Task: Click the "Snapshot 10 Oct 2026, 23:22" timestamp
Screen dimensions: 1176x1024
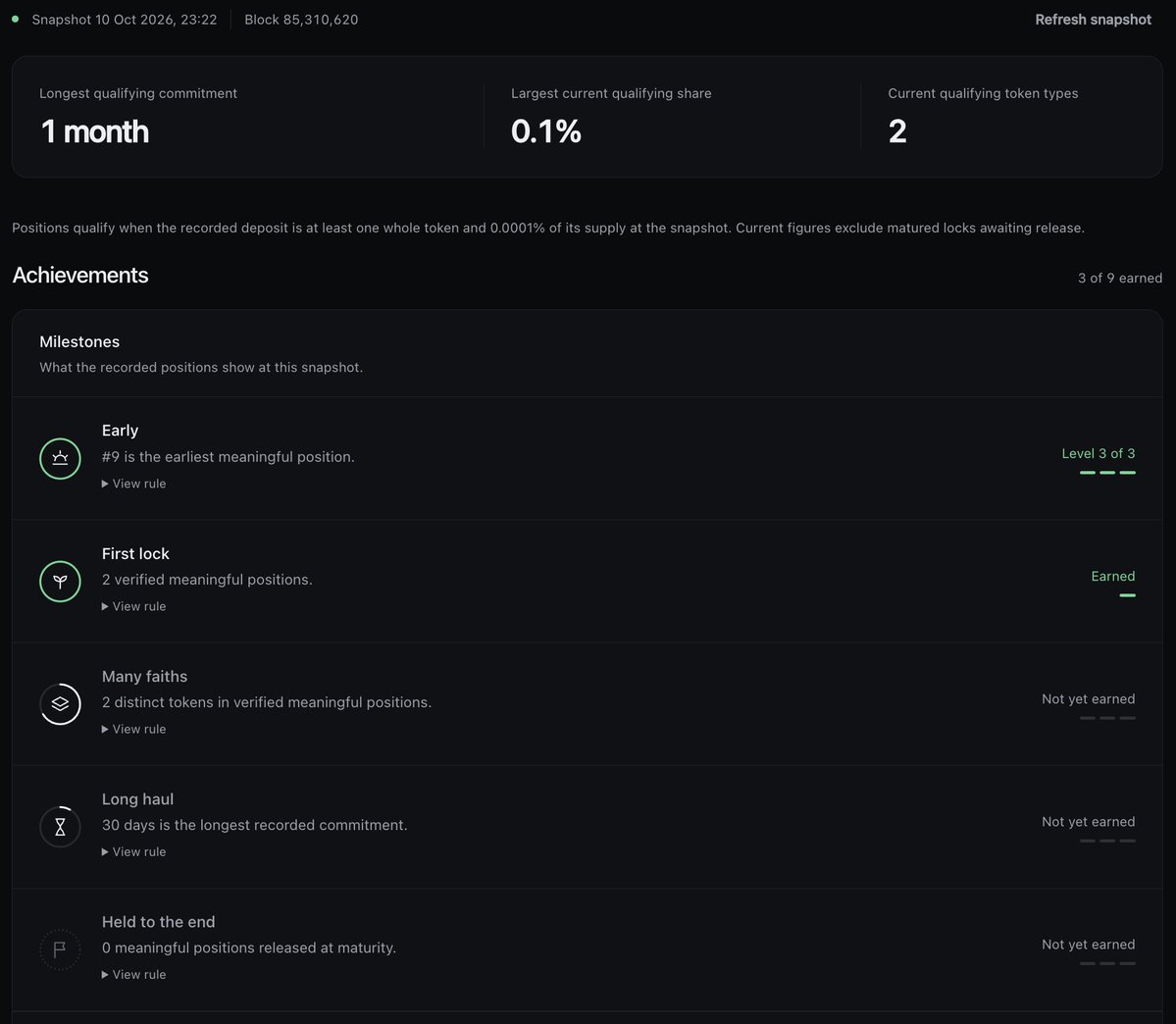Action: tap(125, 20)
